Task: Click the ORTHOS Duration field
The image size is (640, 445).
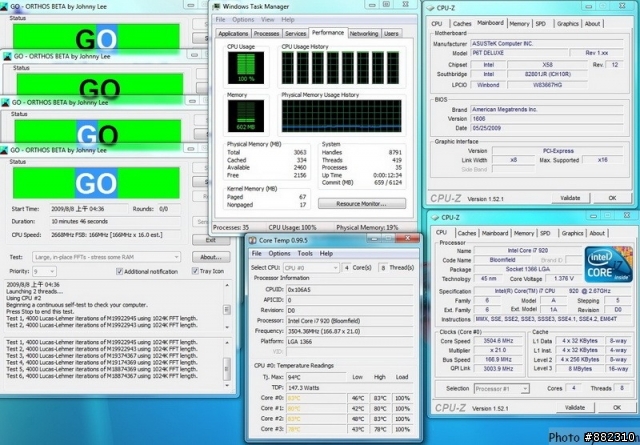Action: pos(115,222)
